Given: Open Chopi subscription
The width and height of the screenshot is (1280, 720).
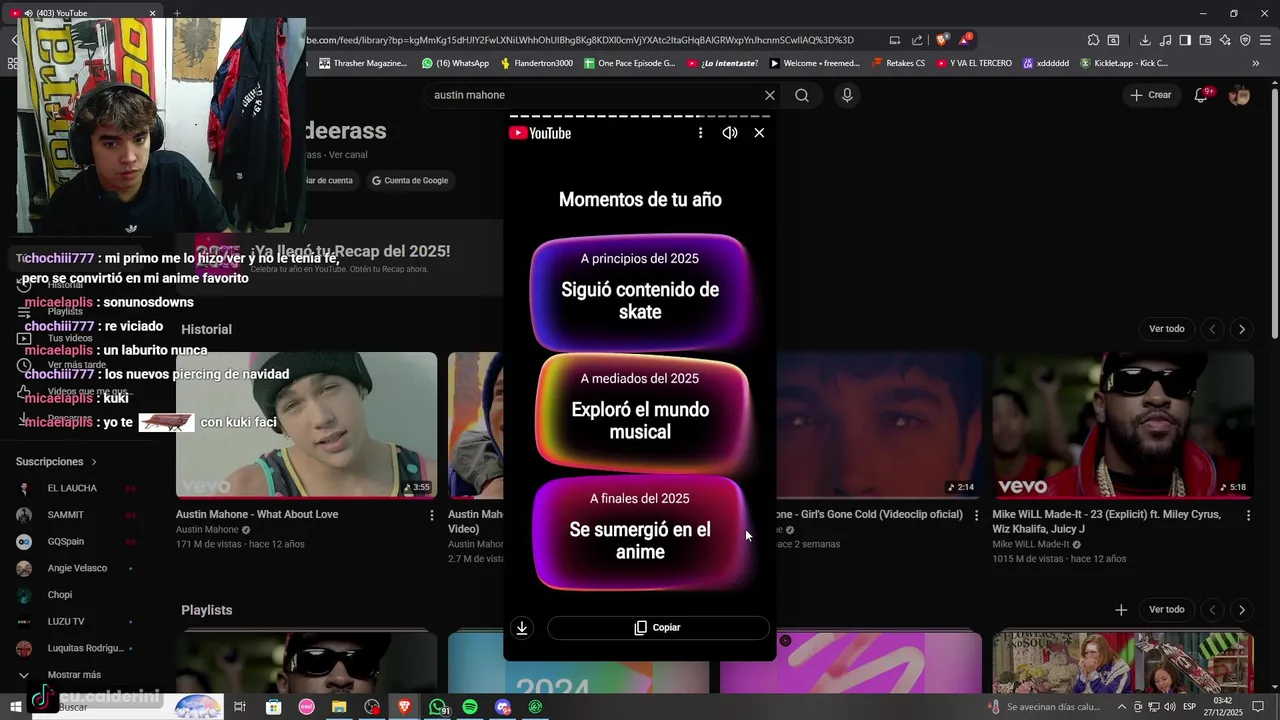Looking at the screenshot, I should (60, 595).
